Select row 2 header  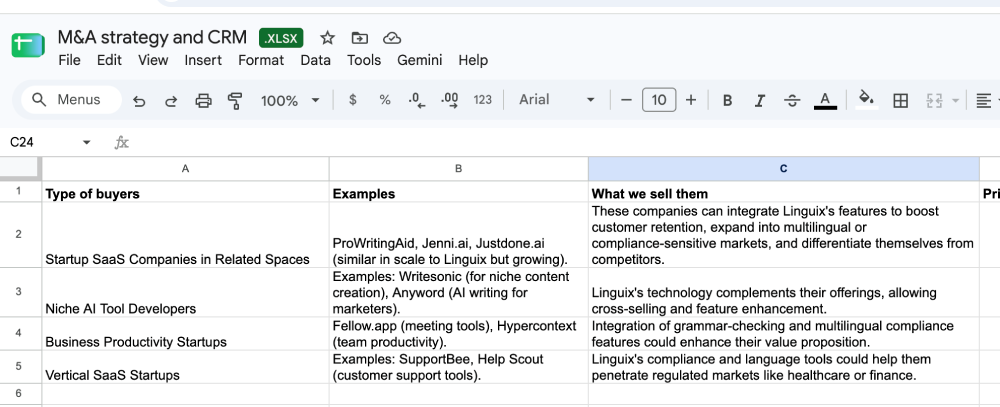(18, 235)
